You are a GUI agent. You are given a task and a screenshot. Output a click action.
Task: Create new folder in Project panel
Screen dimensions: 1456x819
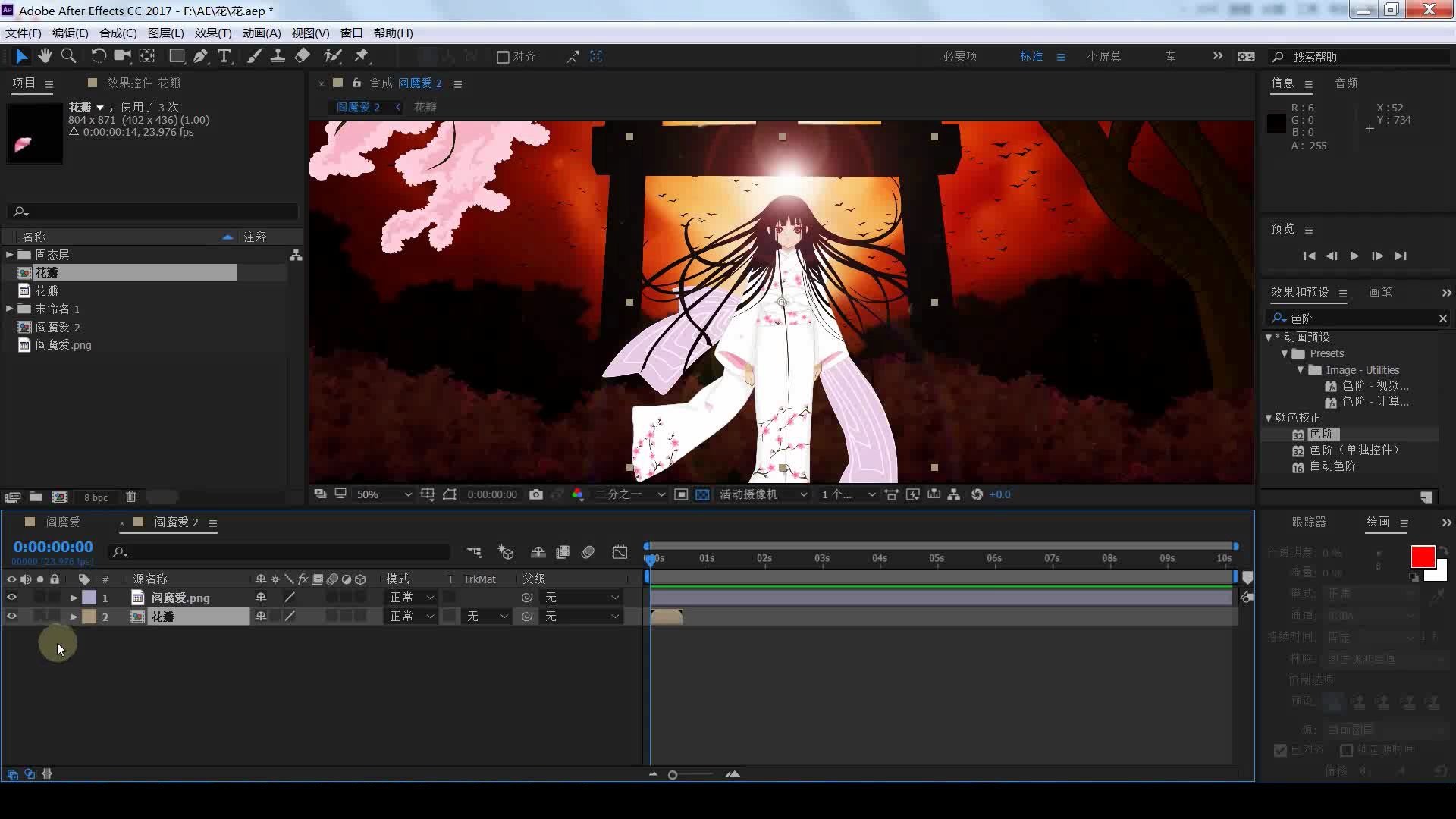pyautogui.click(x=36, y=497)
